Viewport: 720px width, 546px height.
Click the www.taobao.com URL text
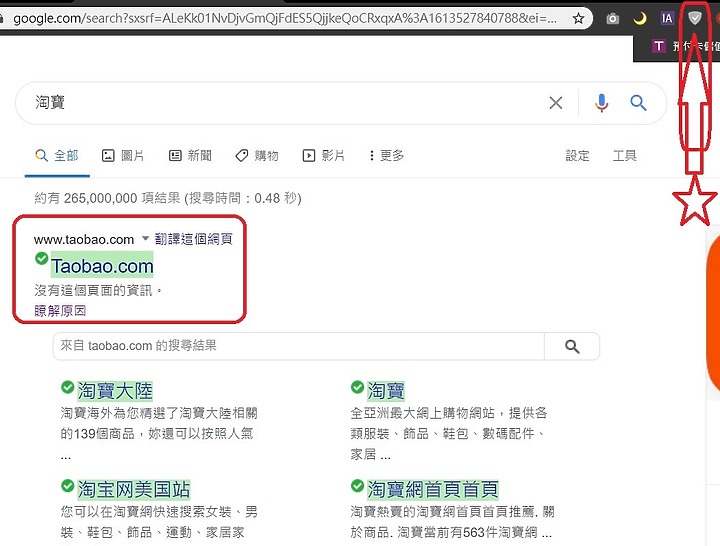(84, 239)
